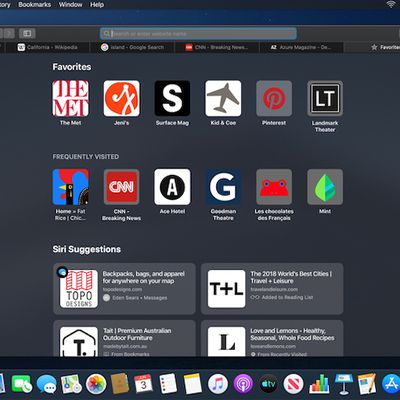The width and height of the screenshot is (400, 400).
Task: Click forward navigation arrow in toolbar
Action: [x=9, y=33]
